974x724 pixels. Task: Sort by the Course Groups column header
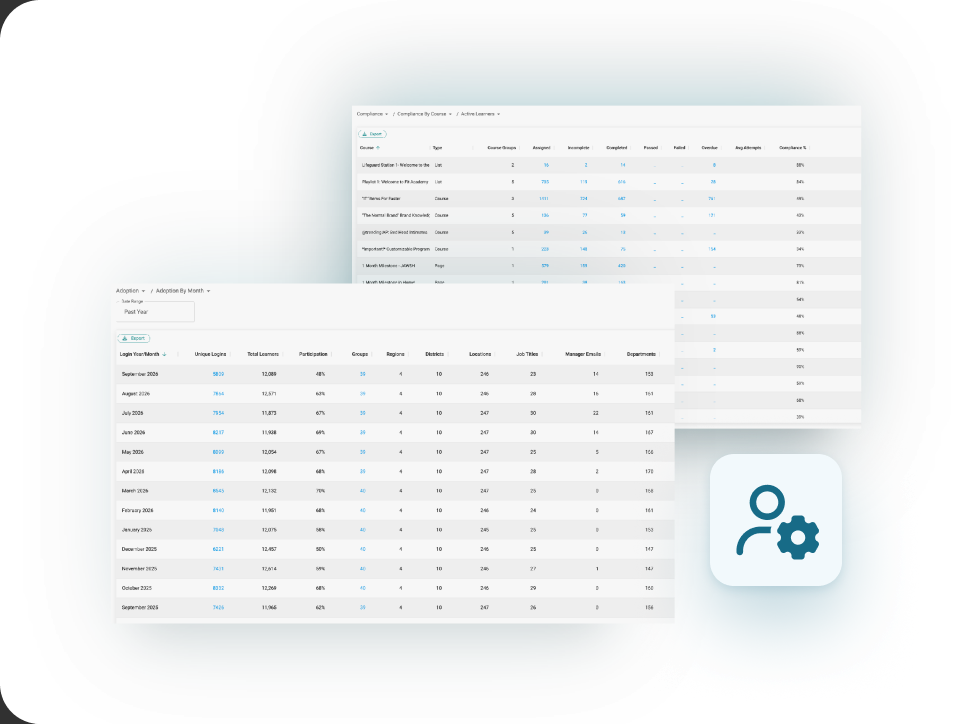(x=502, y=148)
